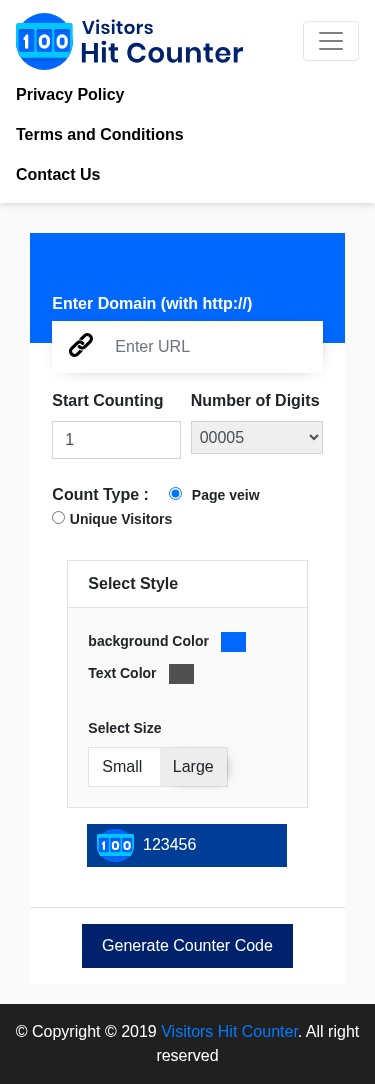Viewport: 375px width, 1084px height.
Task: Toggle the hamburger navigation menu
Action: (331, 41)
